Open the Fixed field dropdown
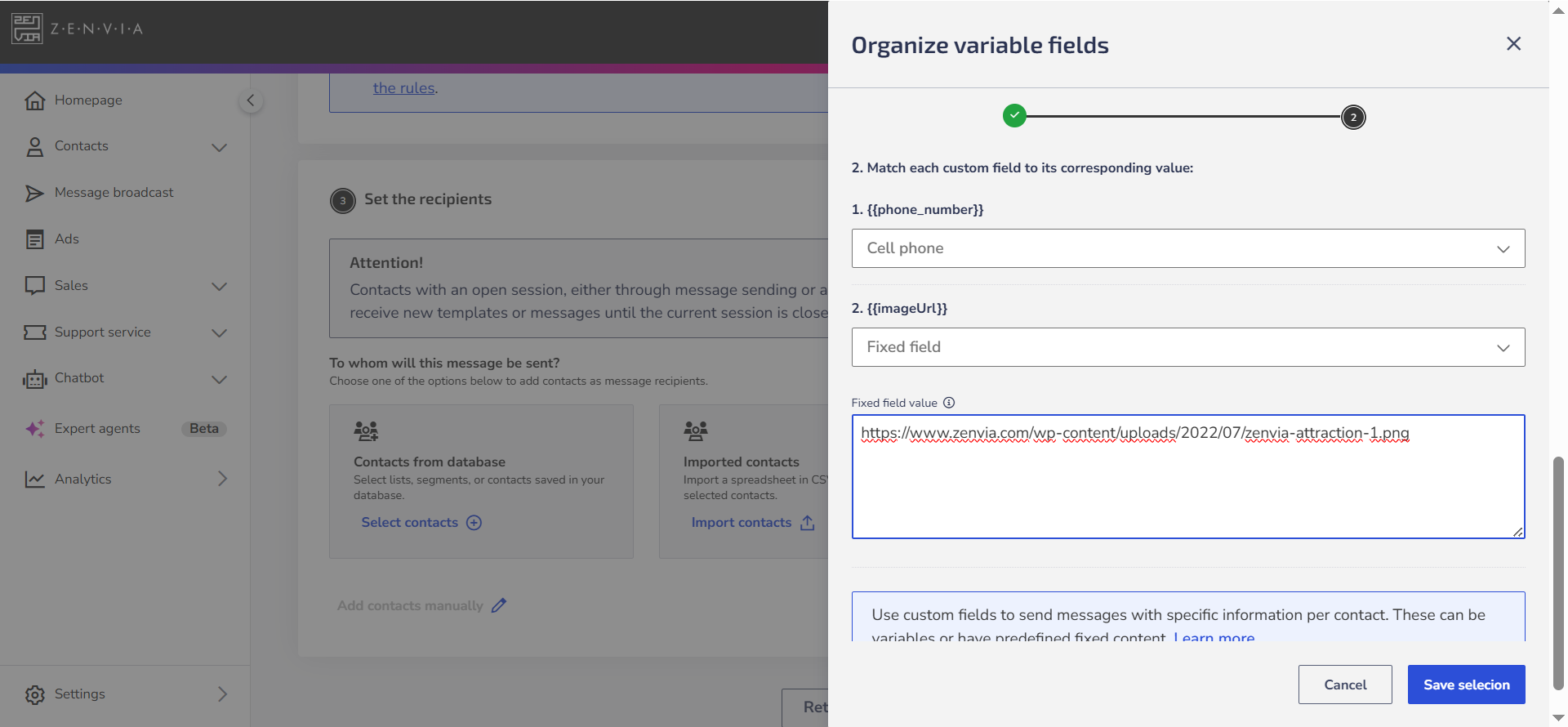 [1188, 347]
